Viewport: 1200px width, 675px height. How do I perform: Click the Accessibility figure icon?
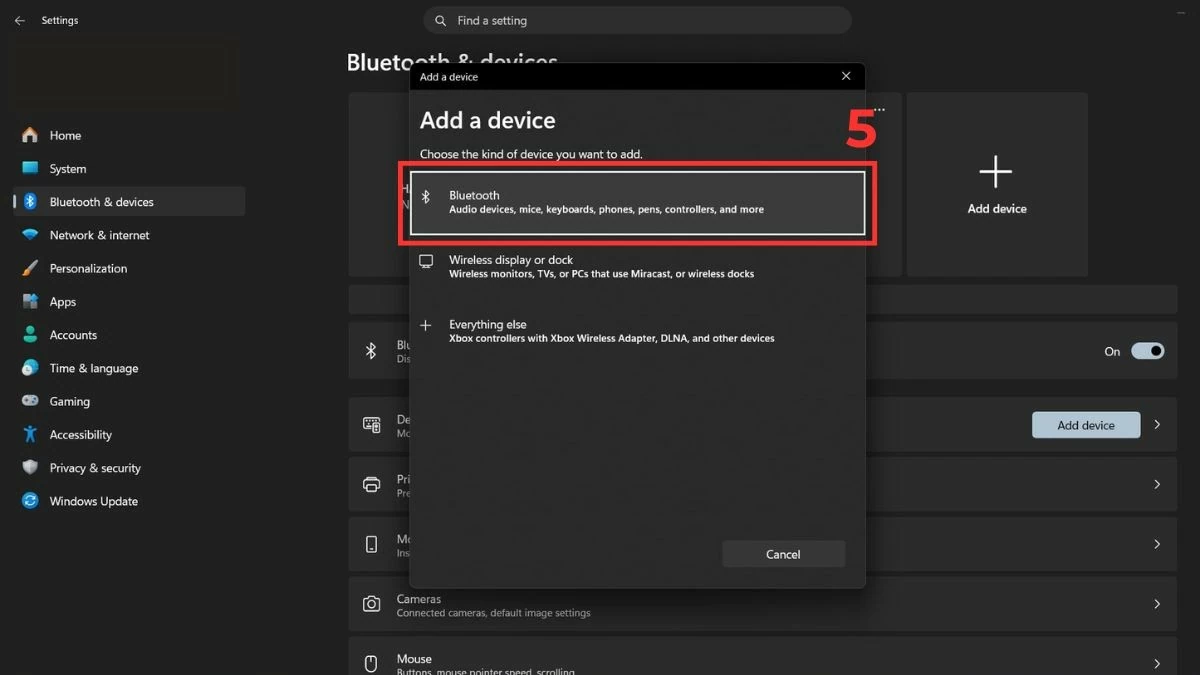point(30,434)
